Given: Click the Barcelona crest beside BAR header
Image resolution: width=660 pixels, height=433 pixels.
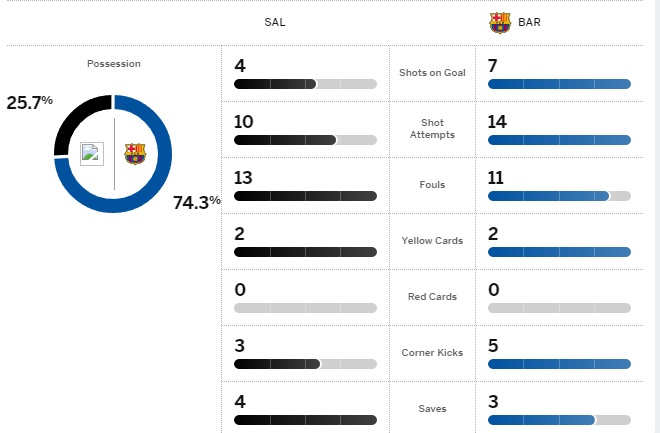Looking at the screenshot, I should coord(500,22).
